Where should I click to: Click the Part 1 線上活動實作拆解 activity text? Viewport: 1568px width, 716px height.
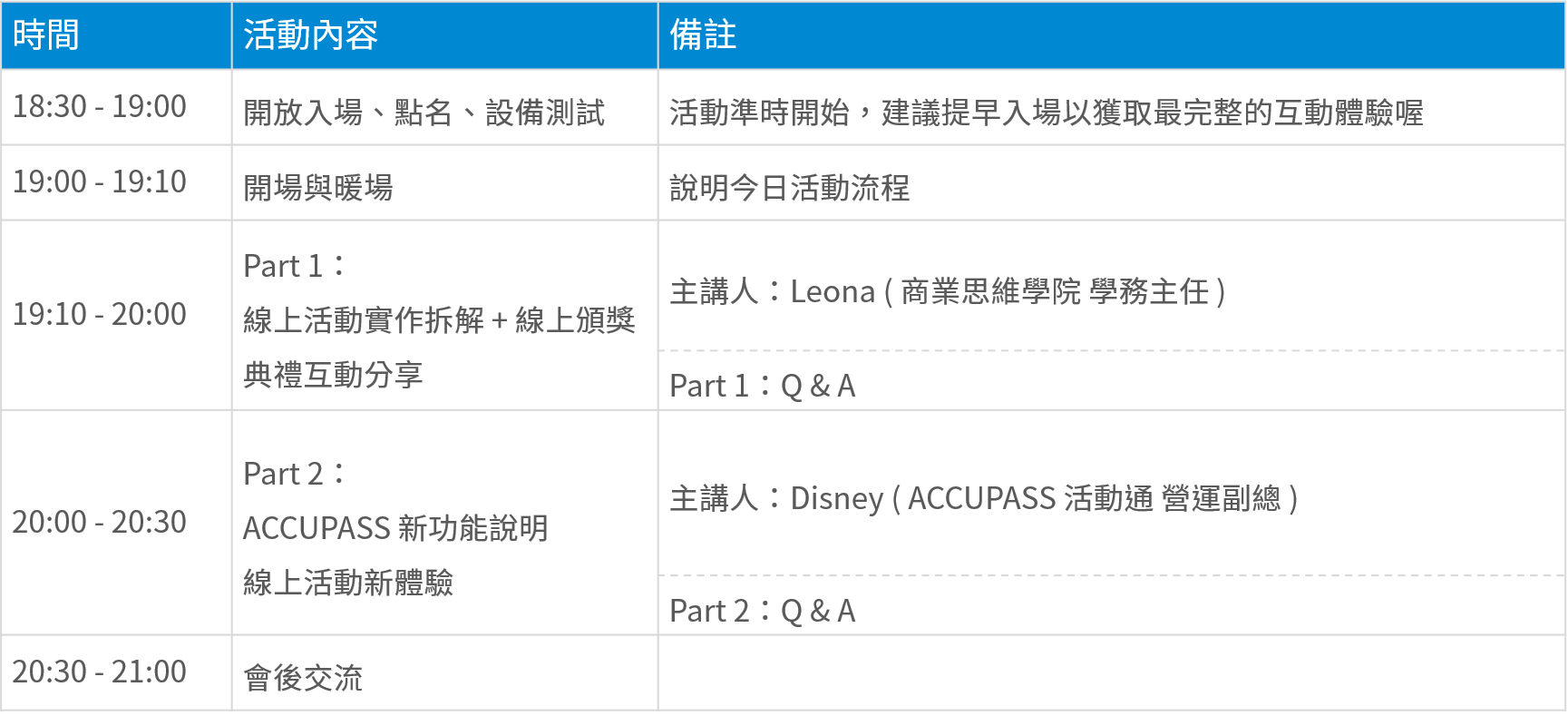point(439,320)
